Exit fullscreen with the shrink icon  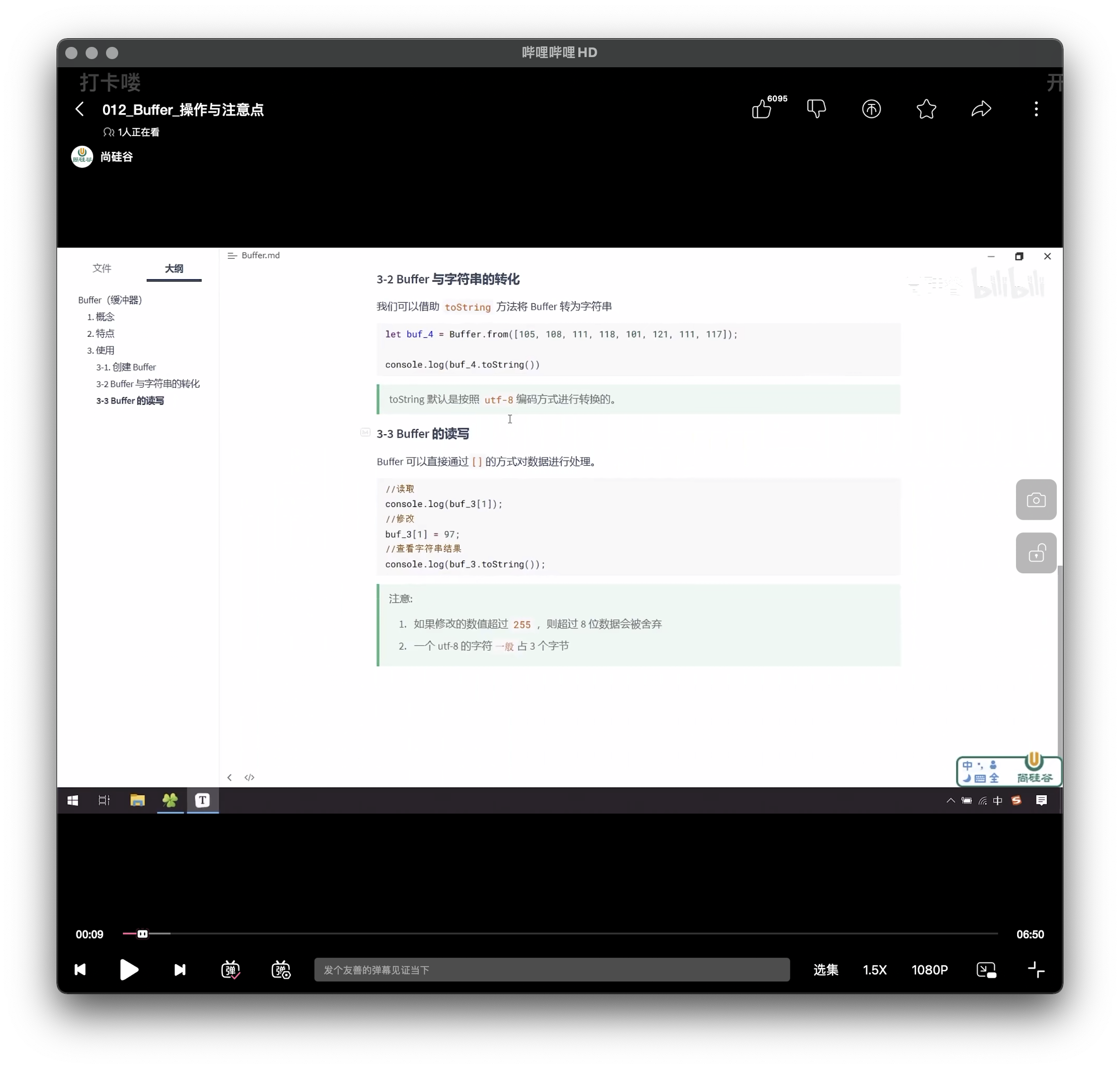pyautogui.click(x=1035, y=969)
